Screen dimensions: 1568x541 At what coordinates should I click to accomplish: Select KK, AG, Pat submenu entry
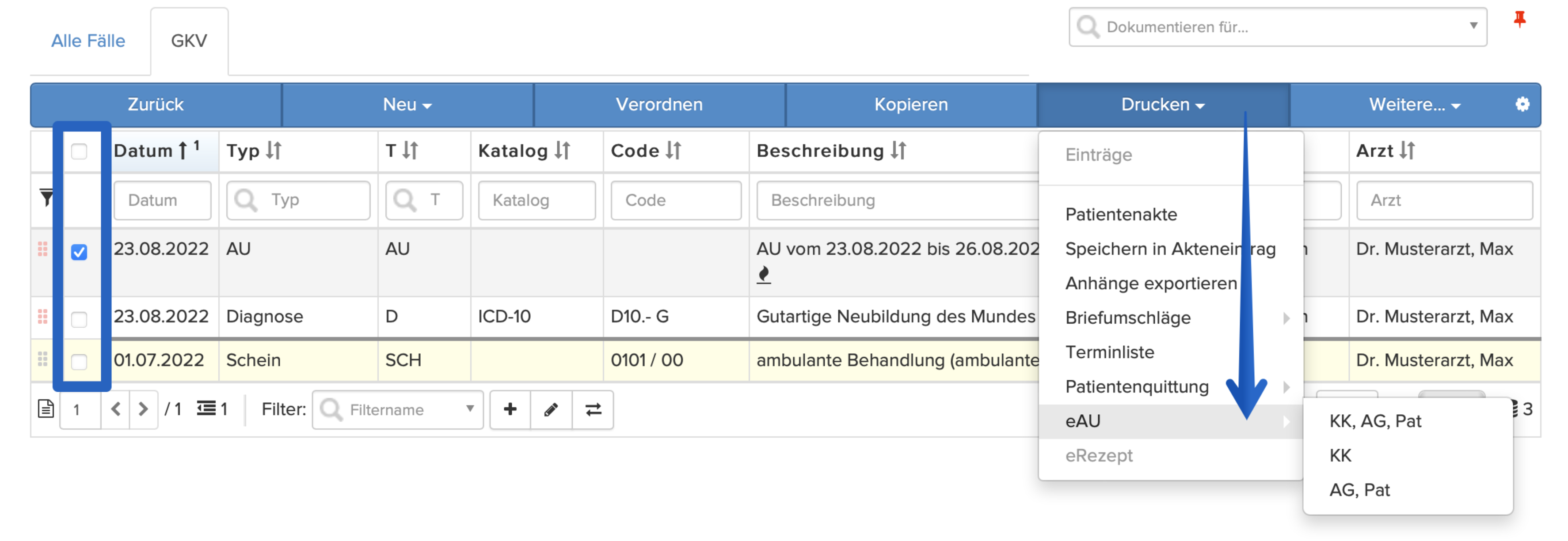tap(1375, 421)
